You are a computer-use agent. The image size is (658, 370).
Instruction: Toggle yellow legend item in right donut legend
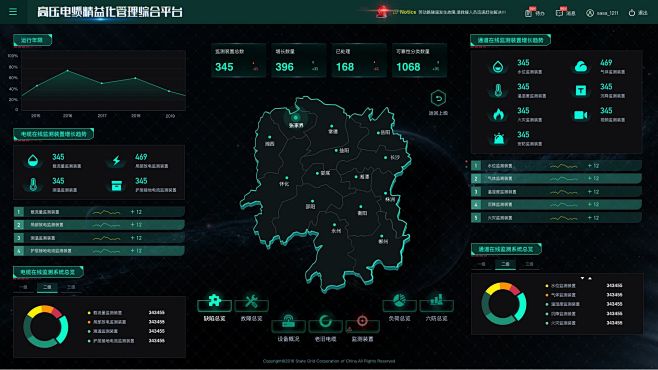561,286
